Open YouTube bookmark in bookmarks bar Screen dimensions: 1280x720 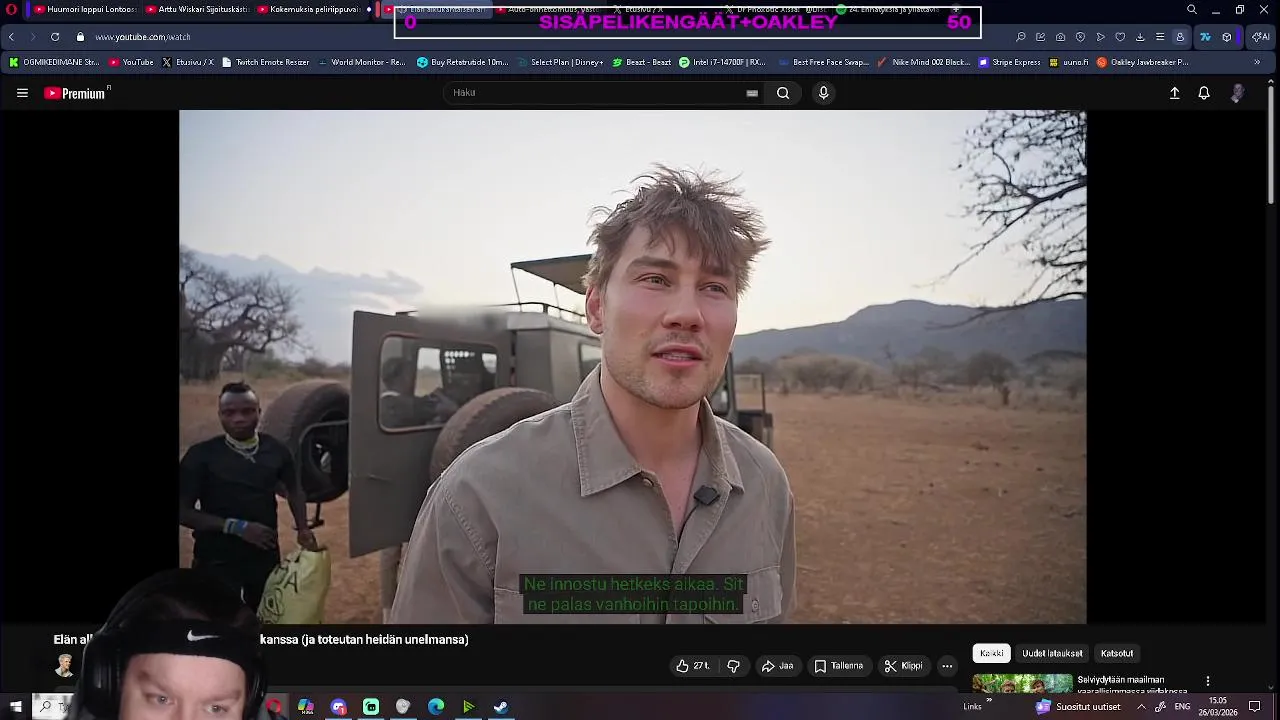pyautogui.click(x=131, y=62)
